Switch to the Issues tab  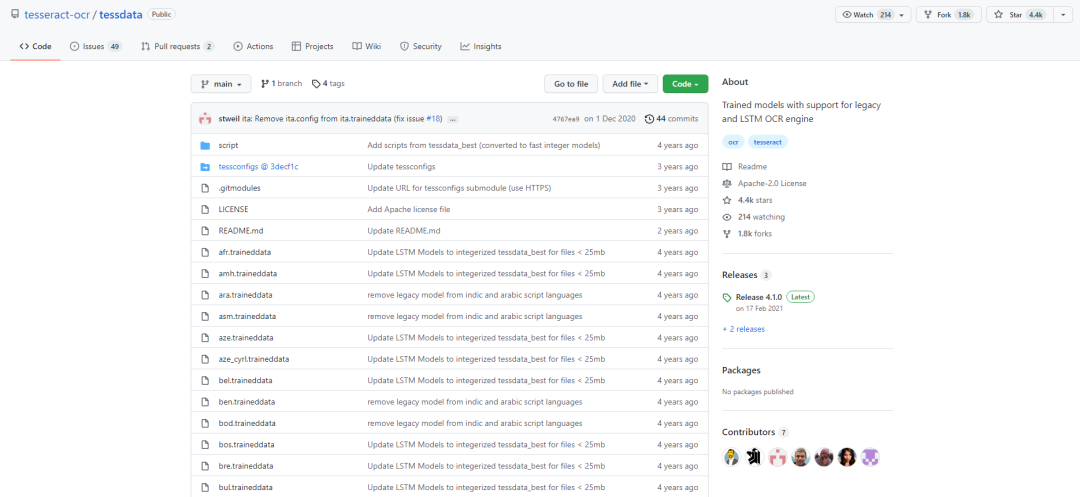coord(96,46)
